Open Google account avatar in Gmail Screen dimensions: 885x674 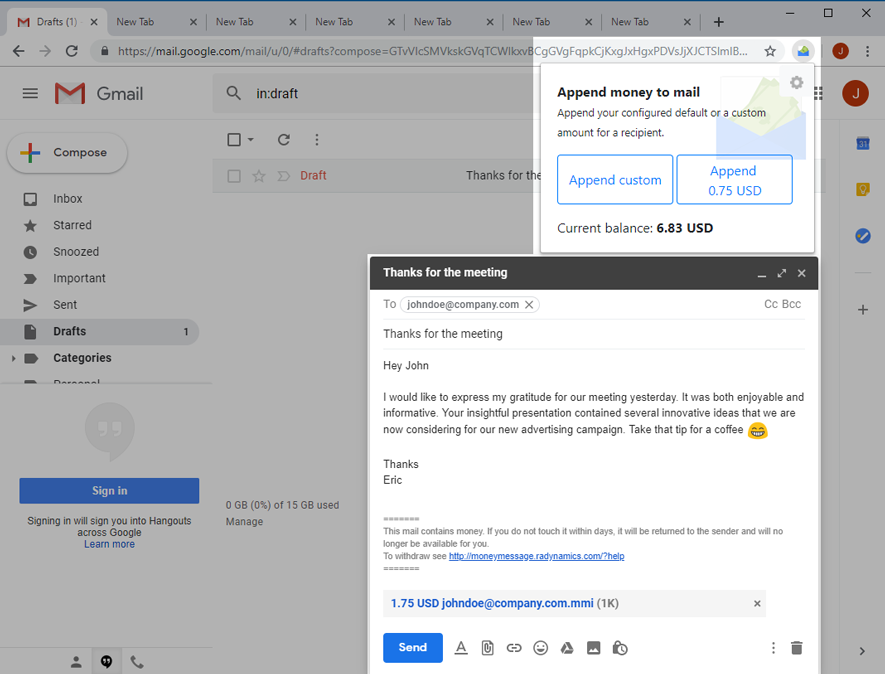click(855, 93)
